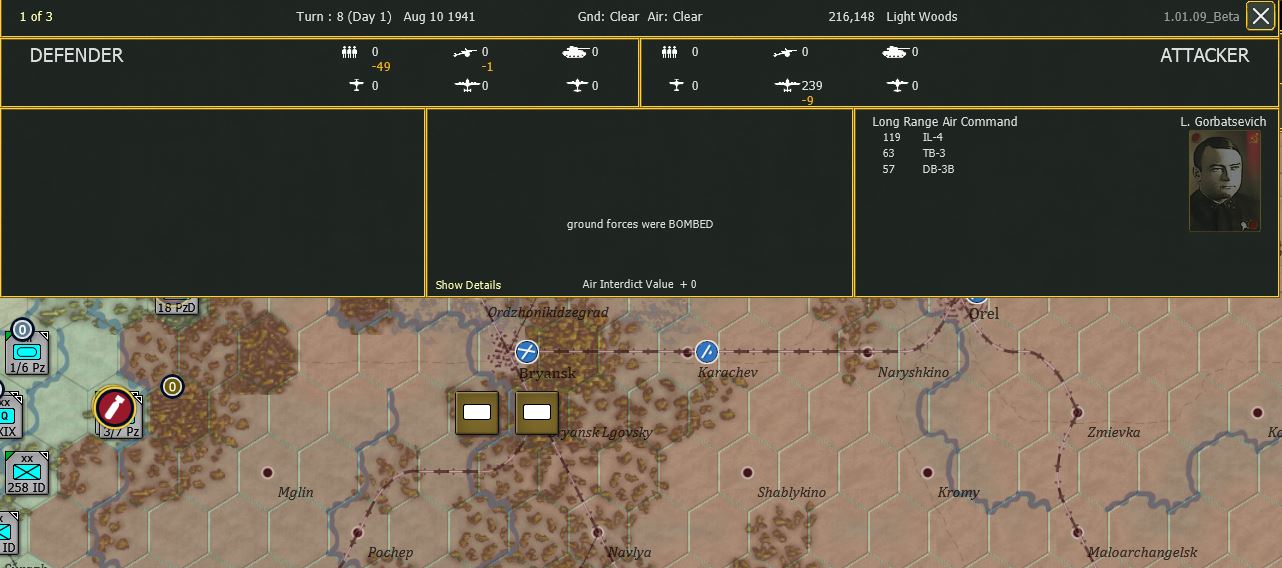Click 'ground forces were BOMBED' message
Image resolution: width=1282 pixels, height=568 pixels.
(640, 224)
